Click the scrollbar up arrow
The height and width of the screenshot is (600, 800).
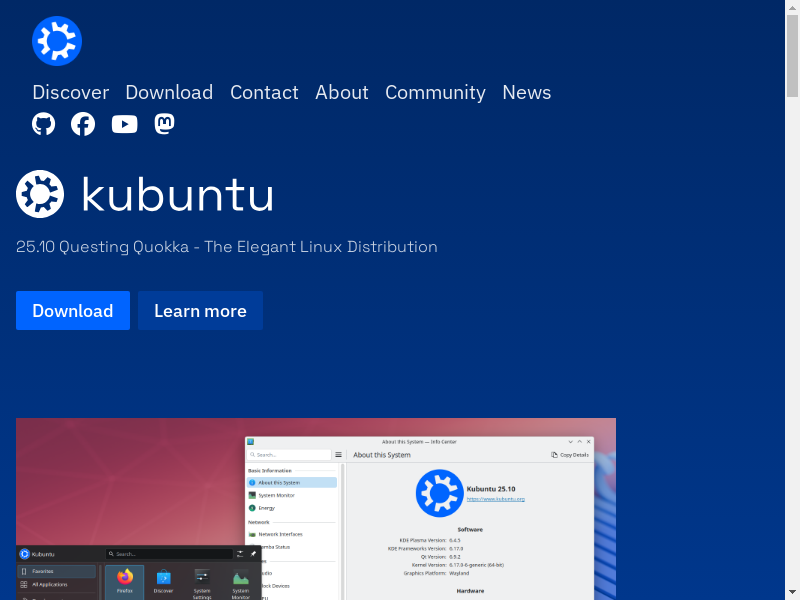pyautogui.click(x=792, y=7)
